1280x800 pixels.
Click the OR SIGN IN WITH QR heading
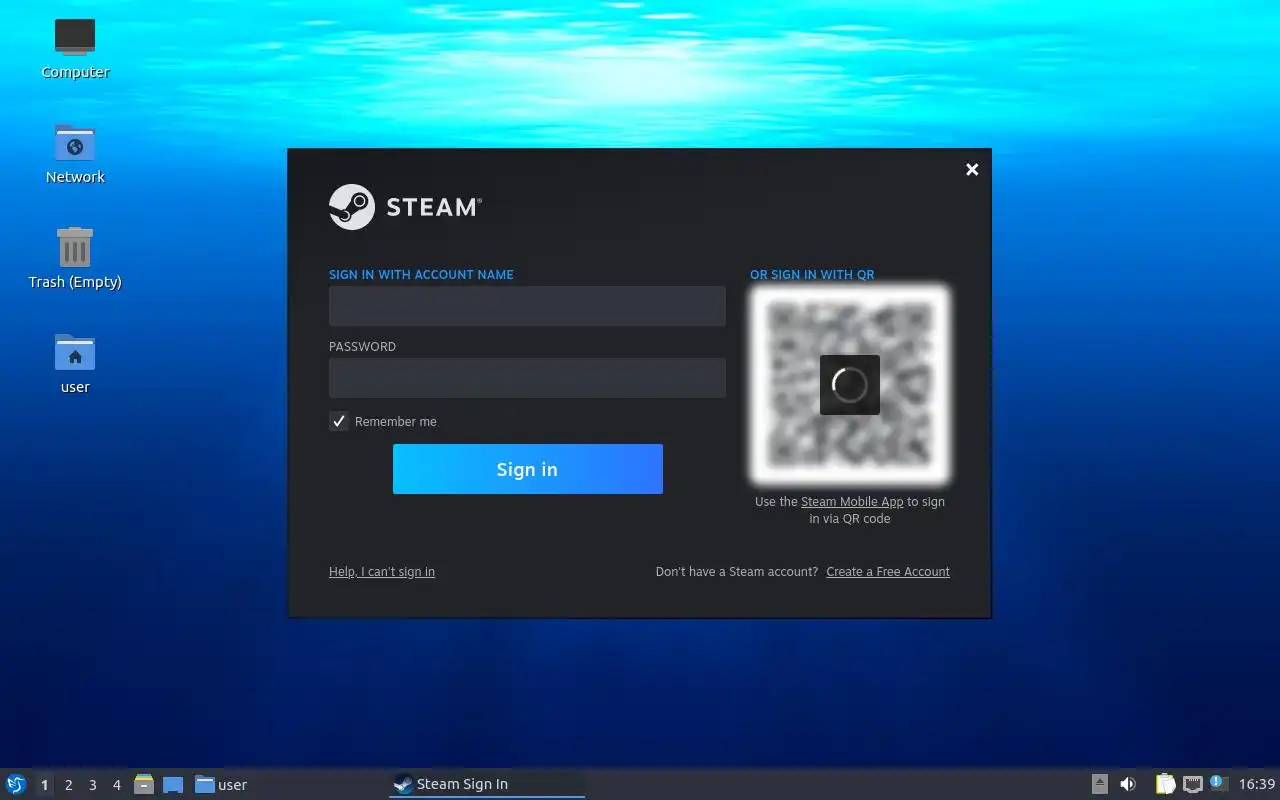tap(812, 274)
